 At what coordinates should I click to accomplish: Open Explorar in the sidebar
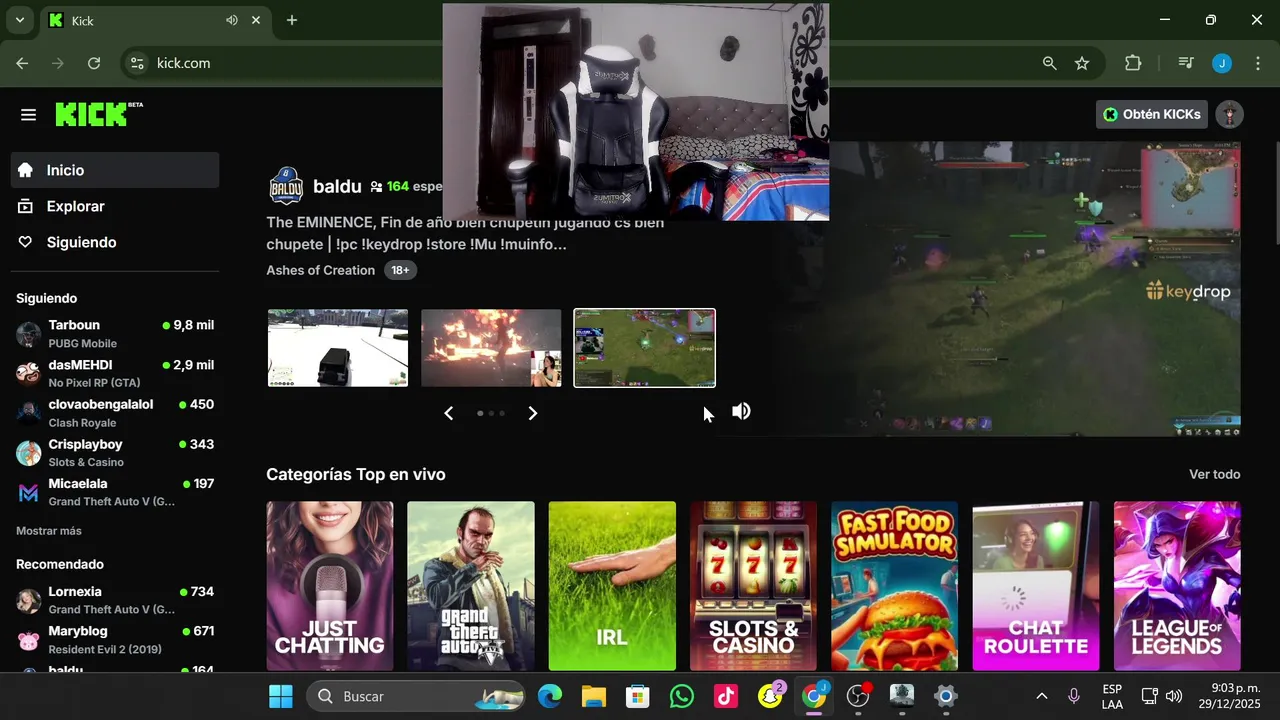click(115, 206)
